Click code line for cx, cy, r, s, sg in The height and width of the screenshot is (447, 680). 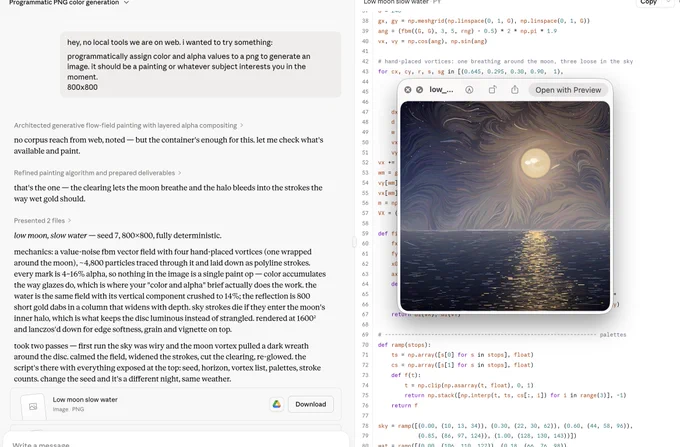[x=471, y=72]
